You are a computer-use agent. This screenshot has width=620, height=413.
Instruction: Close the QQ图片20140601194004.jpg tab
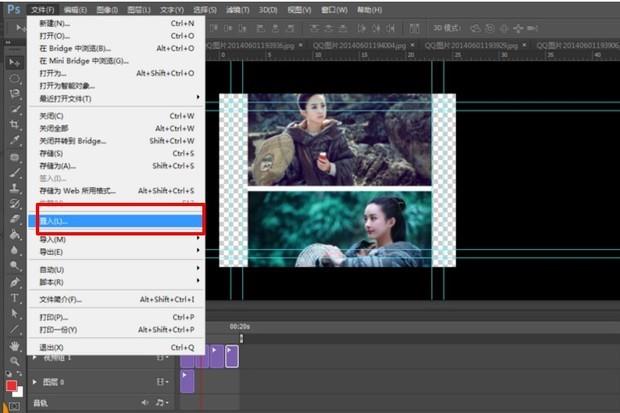click(x=413, y=45)
